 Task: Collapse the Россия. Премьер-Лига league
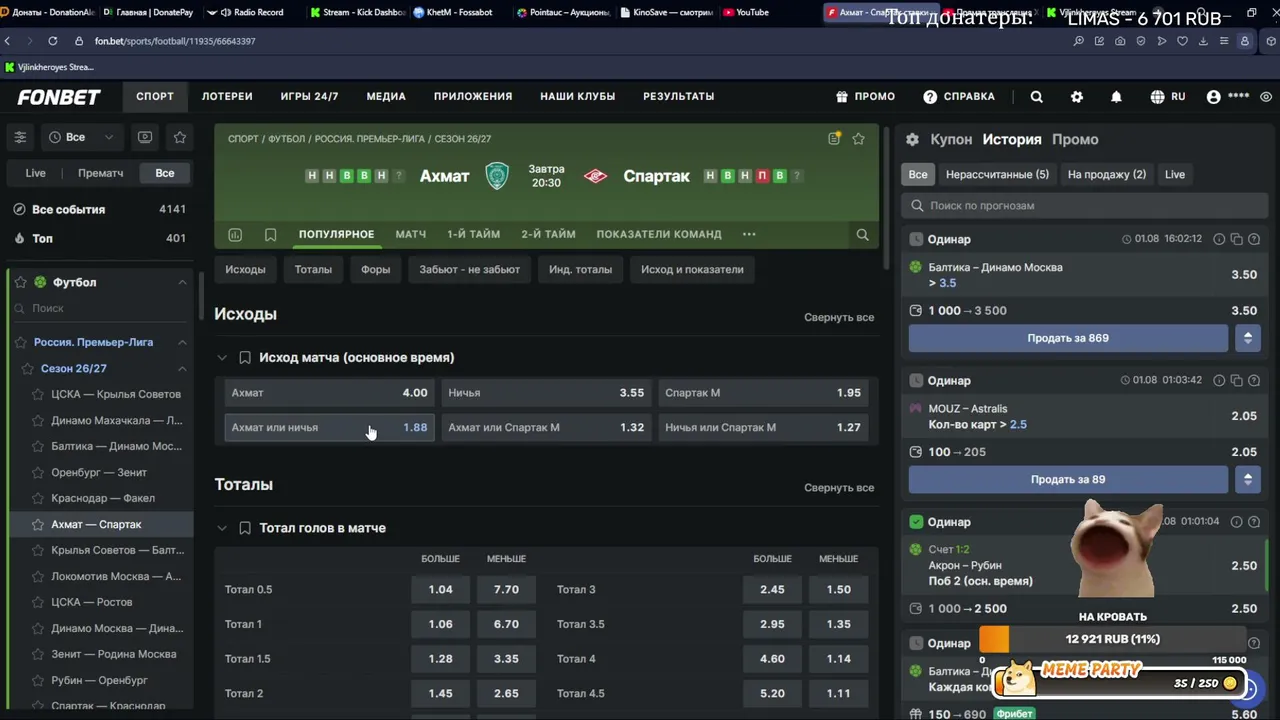[182, 342]
